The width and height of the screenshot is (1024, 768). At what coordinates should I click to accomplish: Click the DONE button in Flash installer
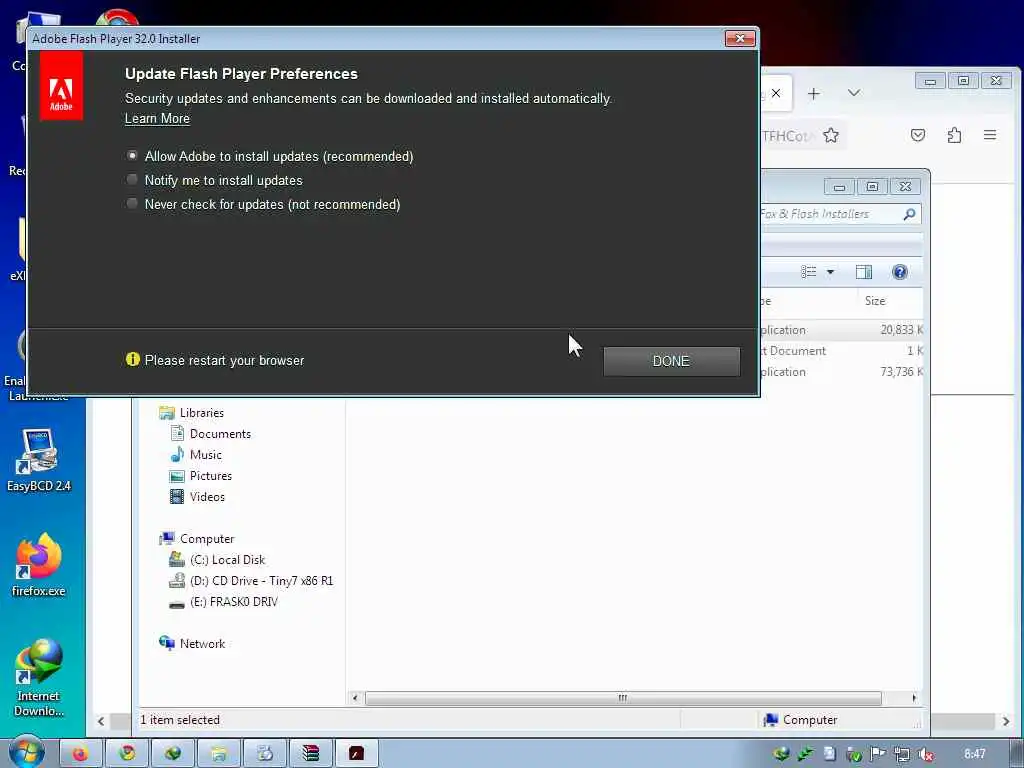[671, 361]
